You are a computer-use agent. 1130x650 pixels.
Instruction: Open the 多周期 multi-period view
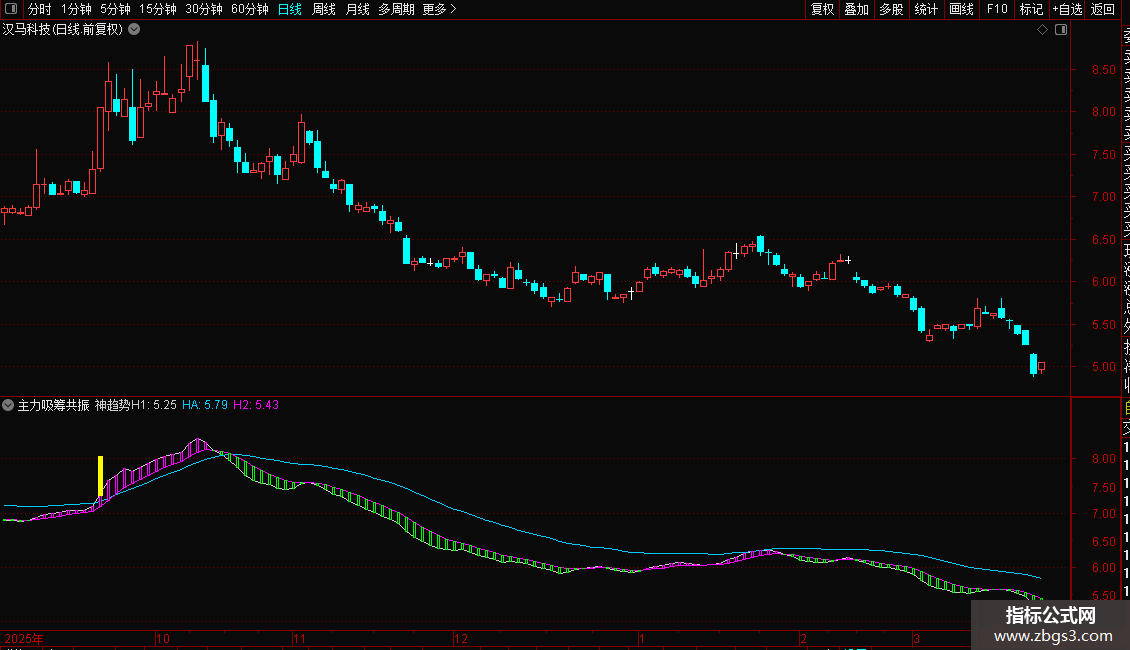pos(396,9)
